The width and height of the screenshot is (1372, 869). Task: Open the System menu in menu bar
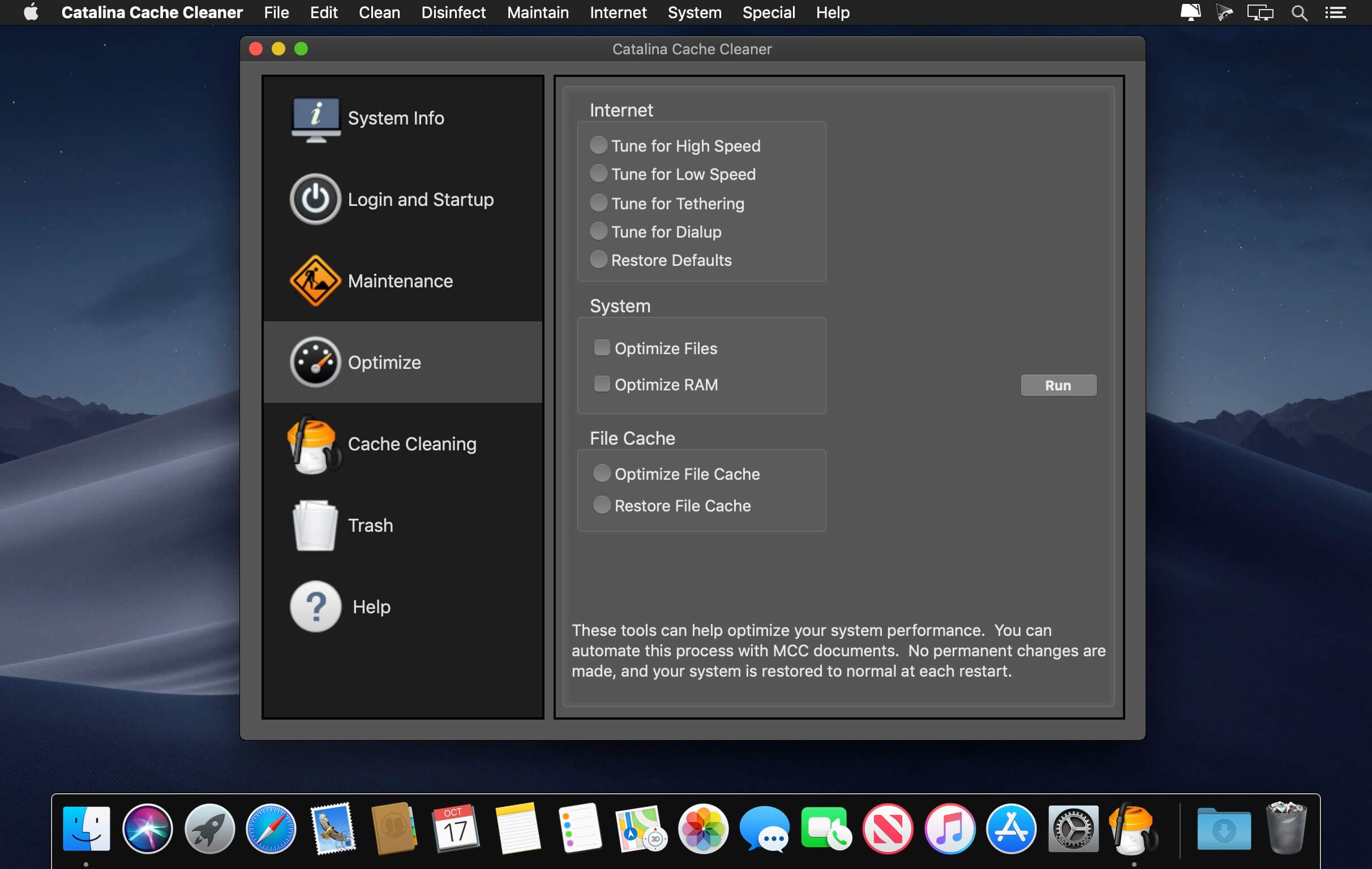click(694, 12)
